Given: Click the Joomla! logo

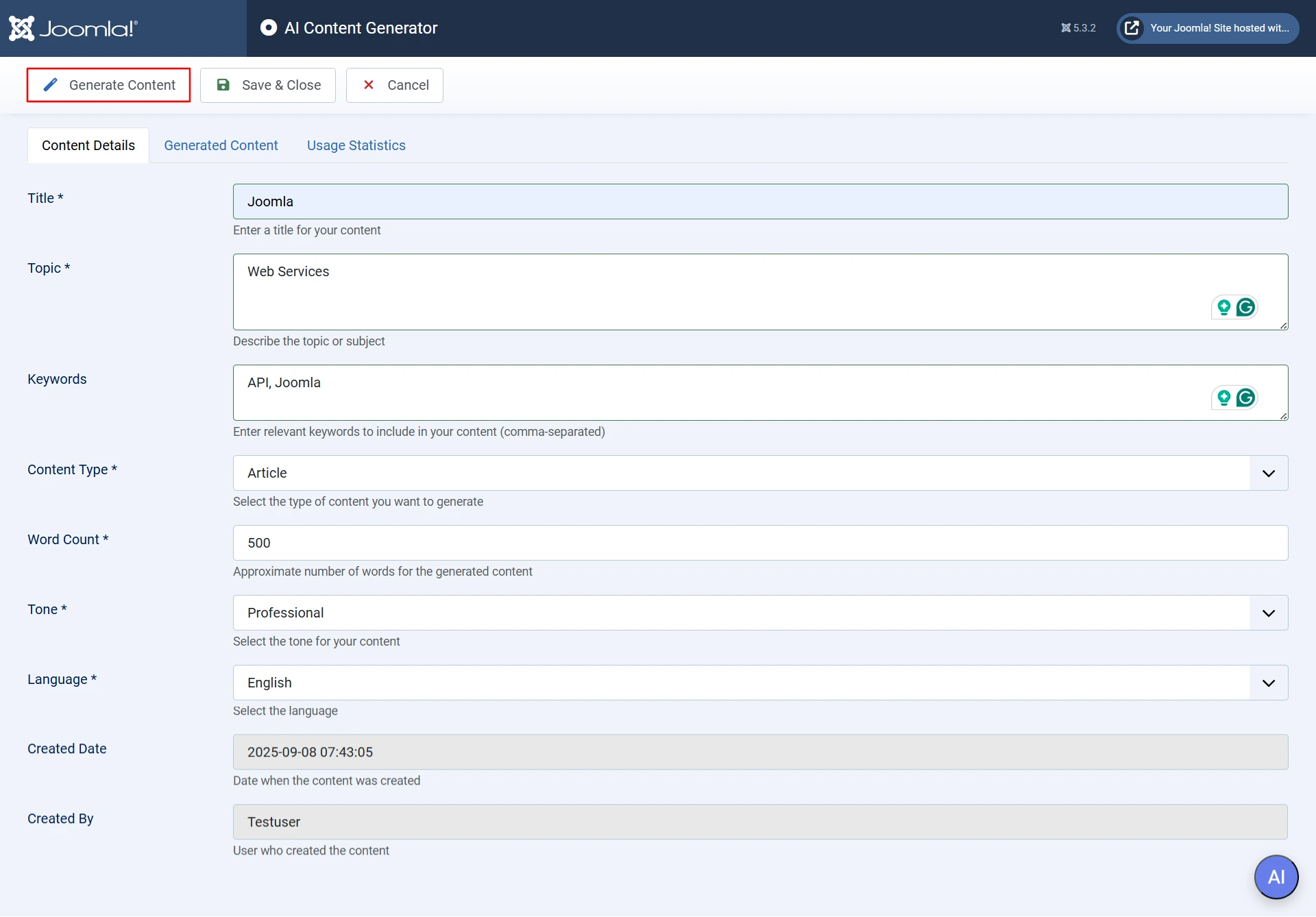Looking at the screenshot, I should click(73, 28).
